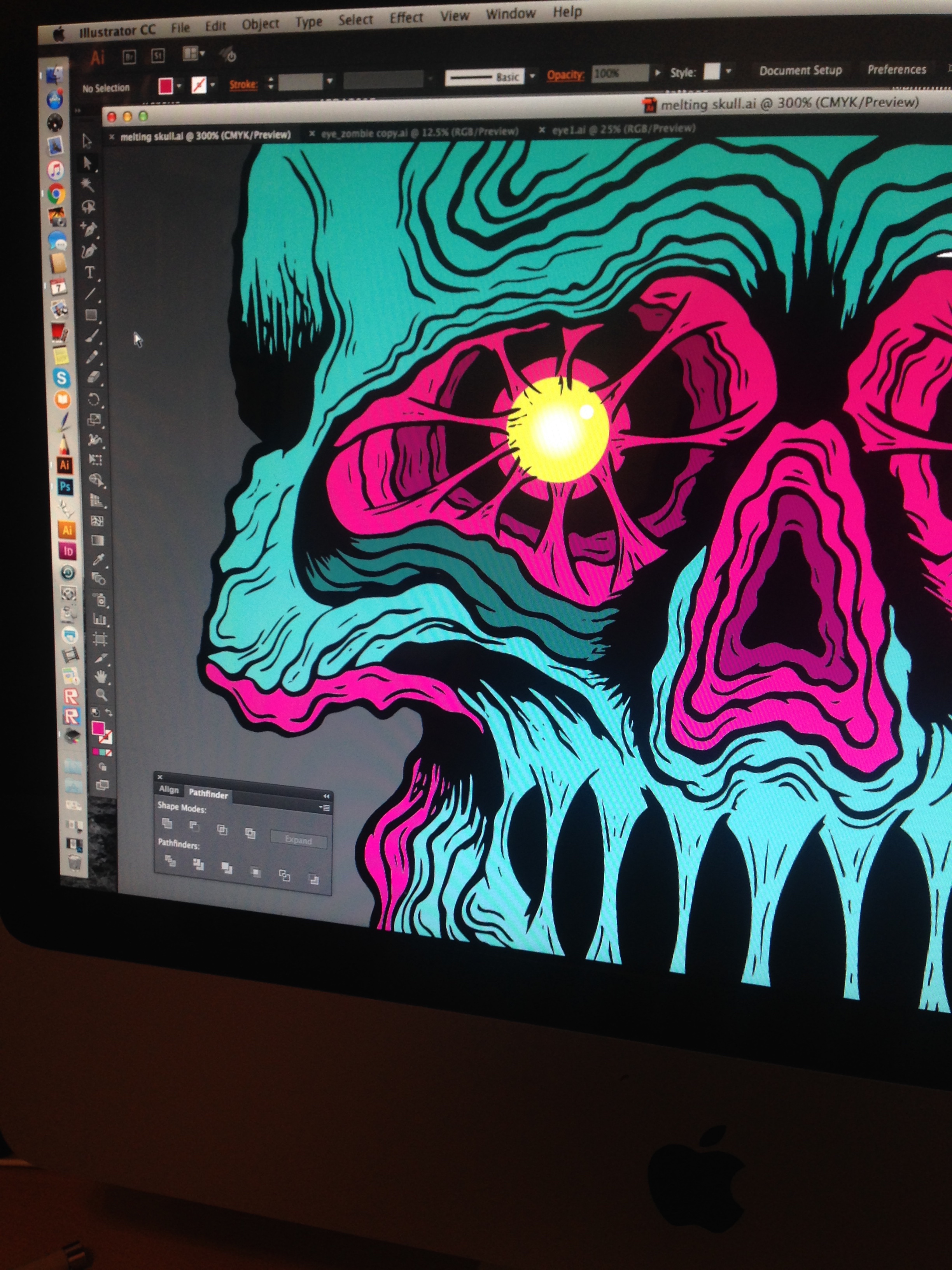Select the Line Segment tool
This screenshot has width=952, height=1270.
(91, 294)
